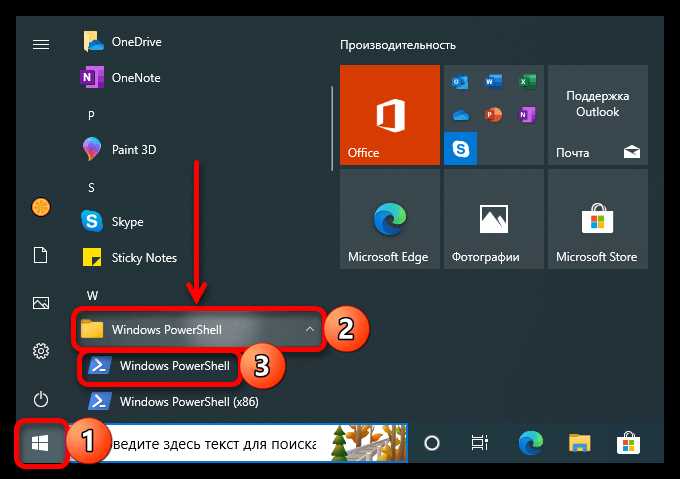Image resolution: width=680 pixels, height=479 pixels.
Task: Open the Start menu Windows button
Action: click(40, 443)
